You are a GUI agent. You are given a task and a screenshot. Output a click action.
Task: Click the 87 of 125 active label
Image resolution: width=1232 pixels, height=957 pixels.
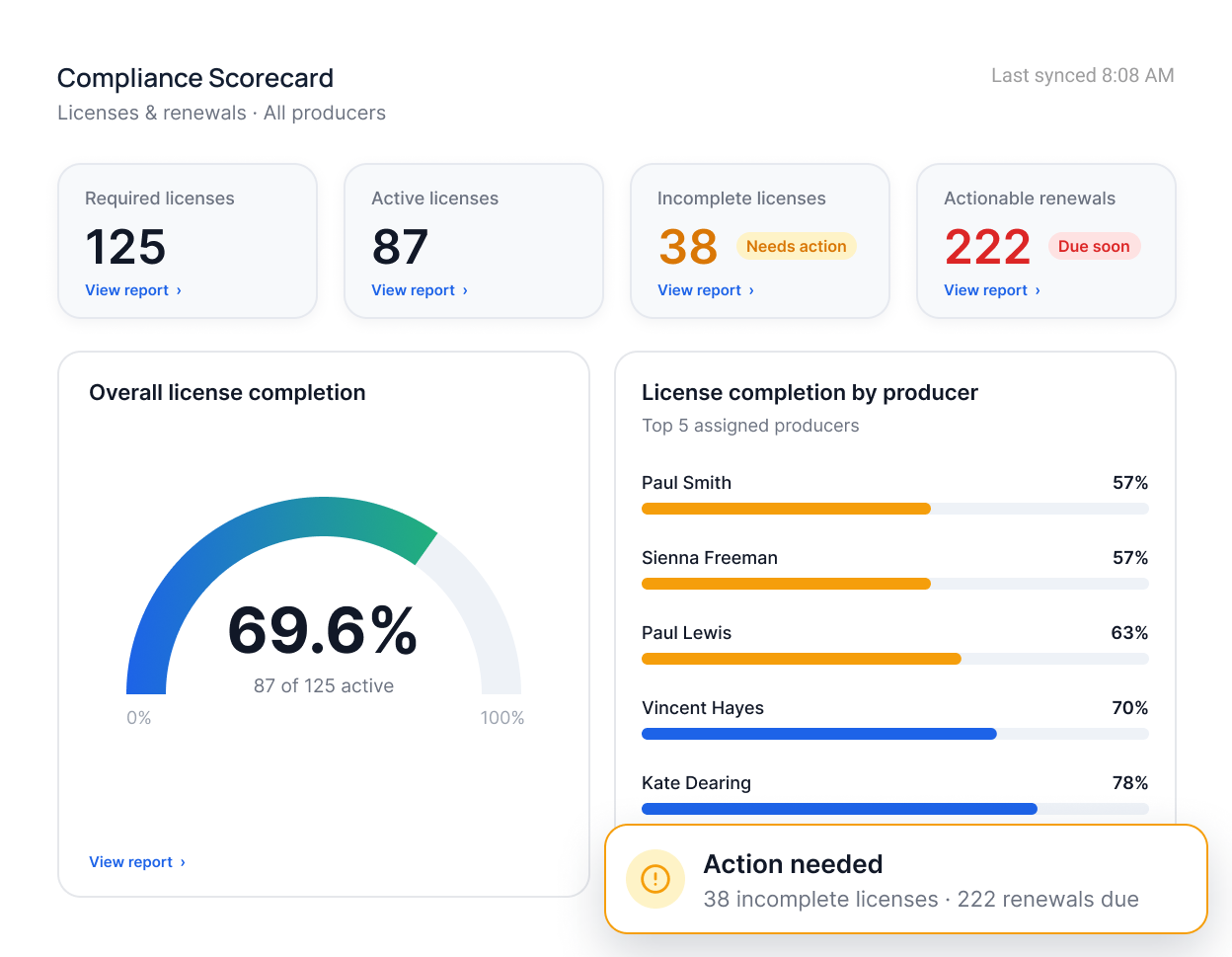pos(324,685)
